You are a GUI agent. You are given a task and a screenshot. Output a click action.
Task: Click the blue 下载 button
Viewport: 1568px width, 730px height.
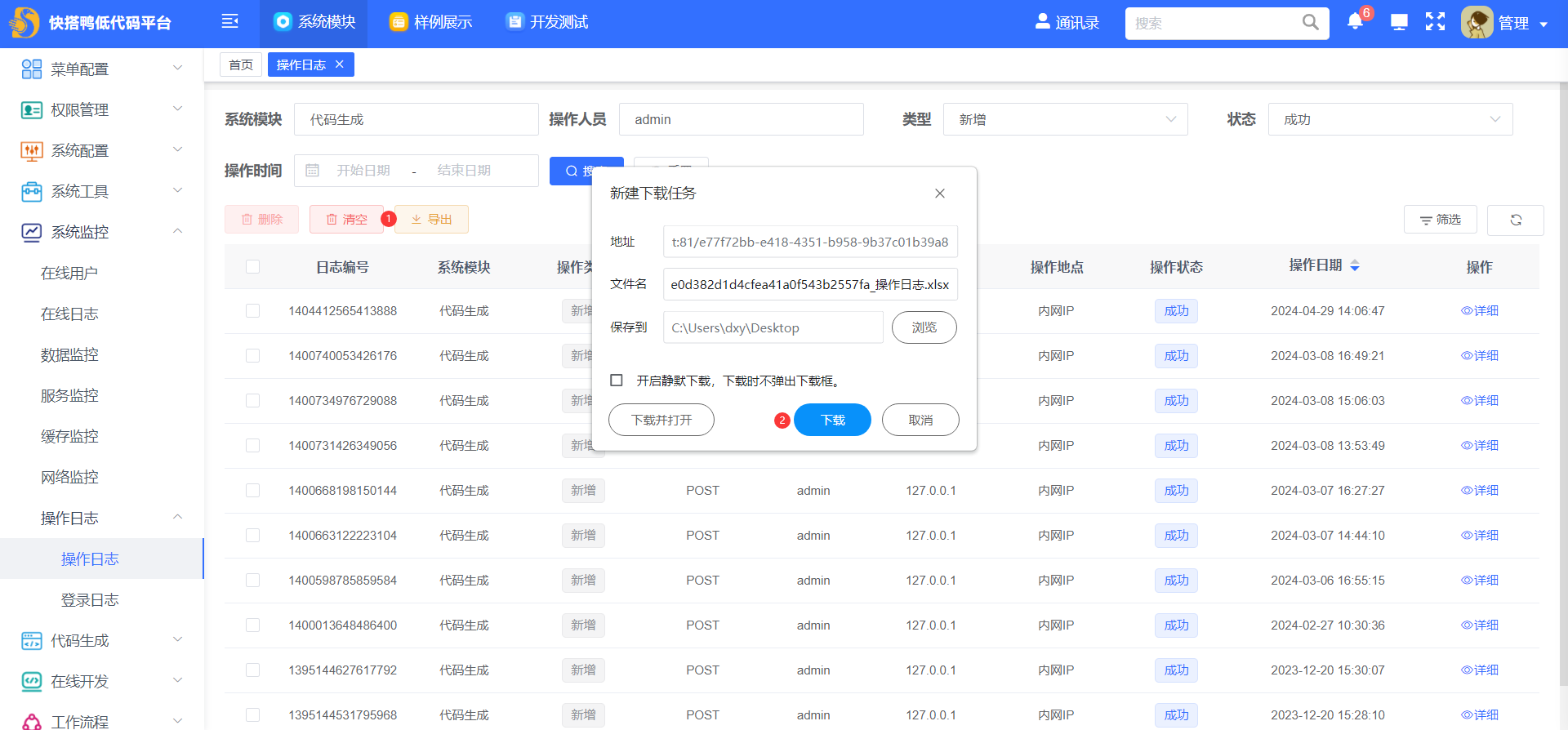pos(833,420)
